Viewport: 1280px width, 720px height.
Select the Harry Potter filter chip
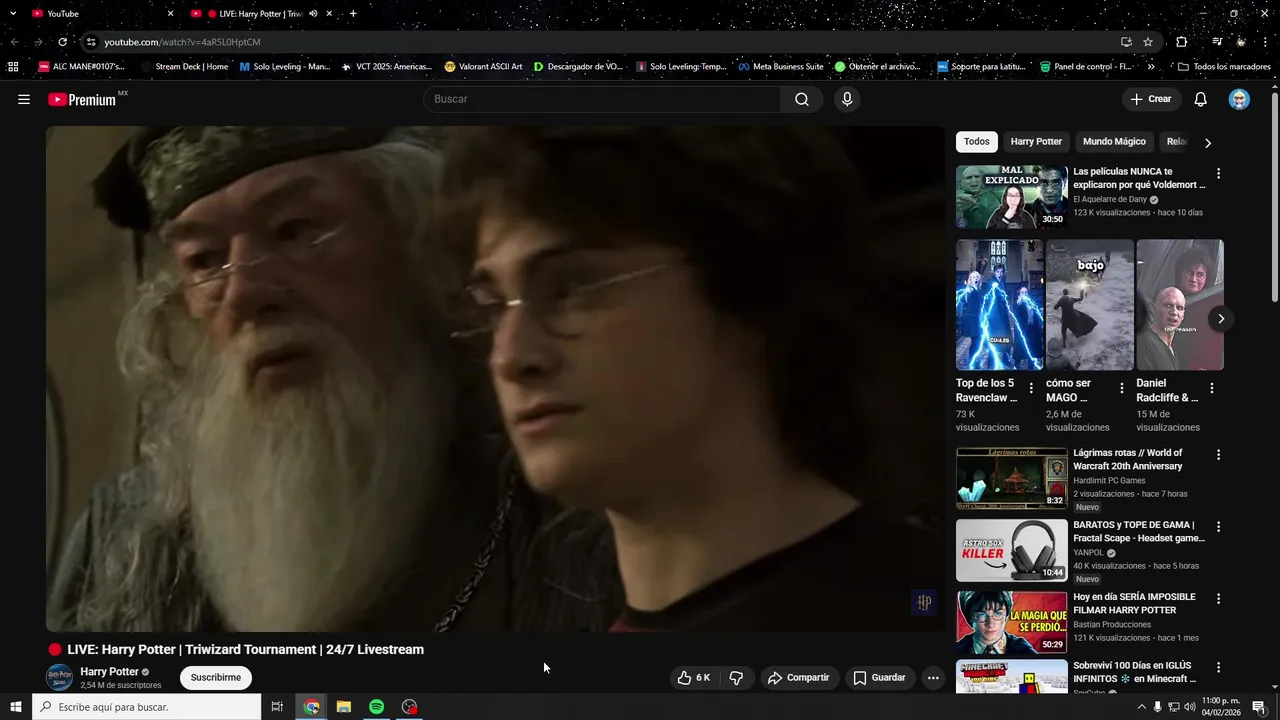[x=1036, y=142]
